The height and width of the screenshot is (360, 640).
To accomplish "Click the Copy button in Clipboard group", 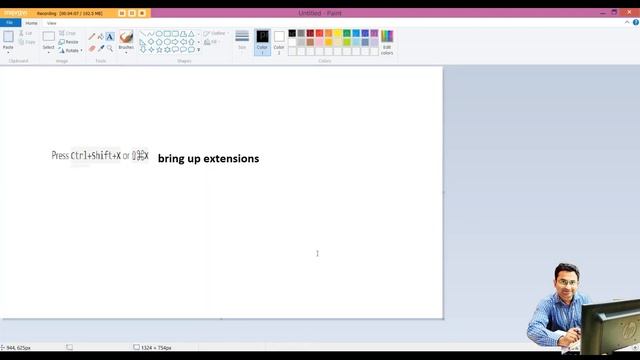I will point(27,42).
